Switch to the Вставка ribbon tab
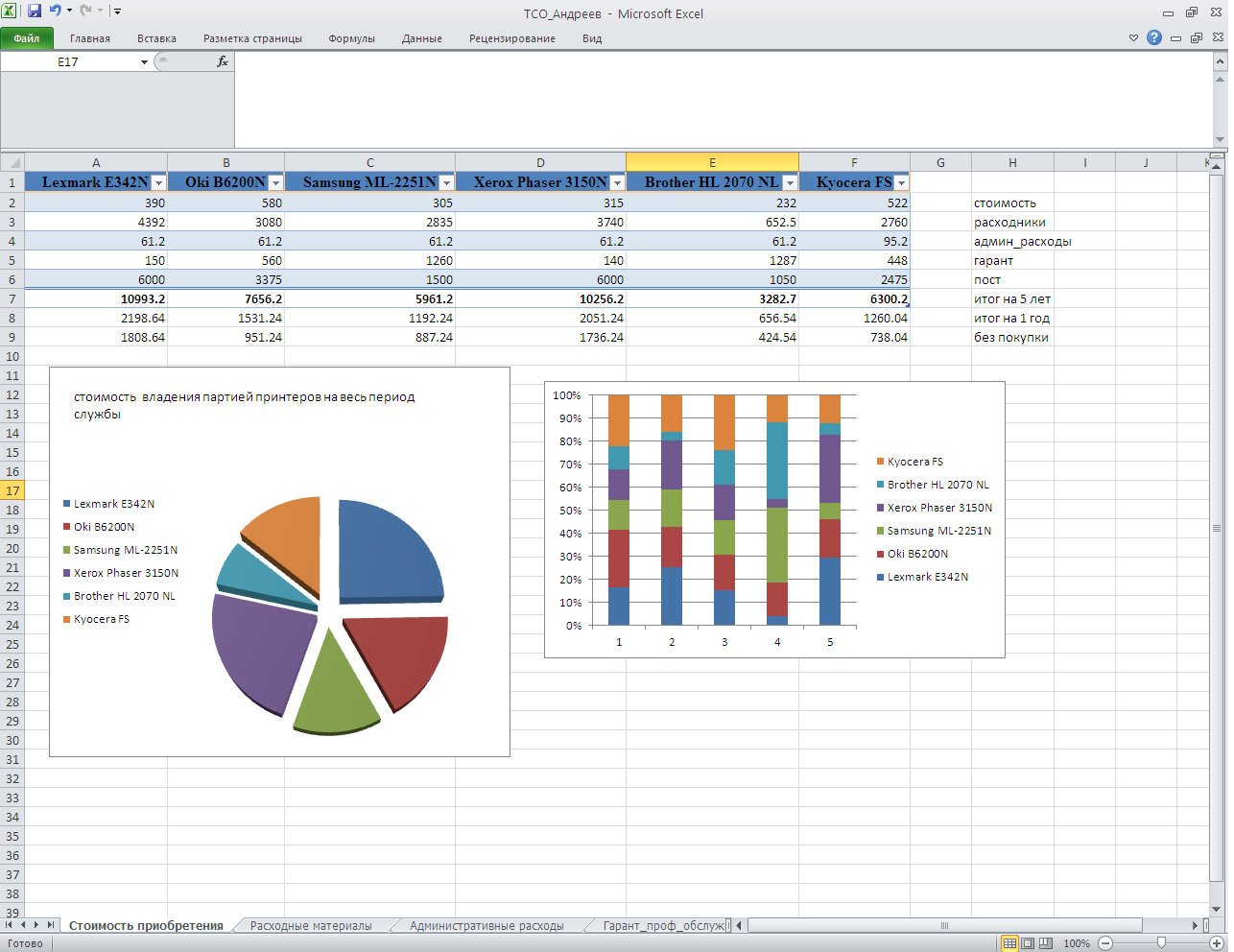Image resolution: width=1234 pixels, height=952 pixels. [156, 38]
